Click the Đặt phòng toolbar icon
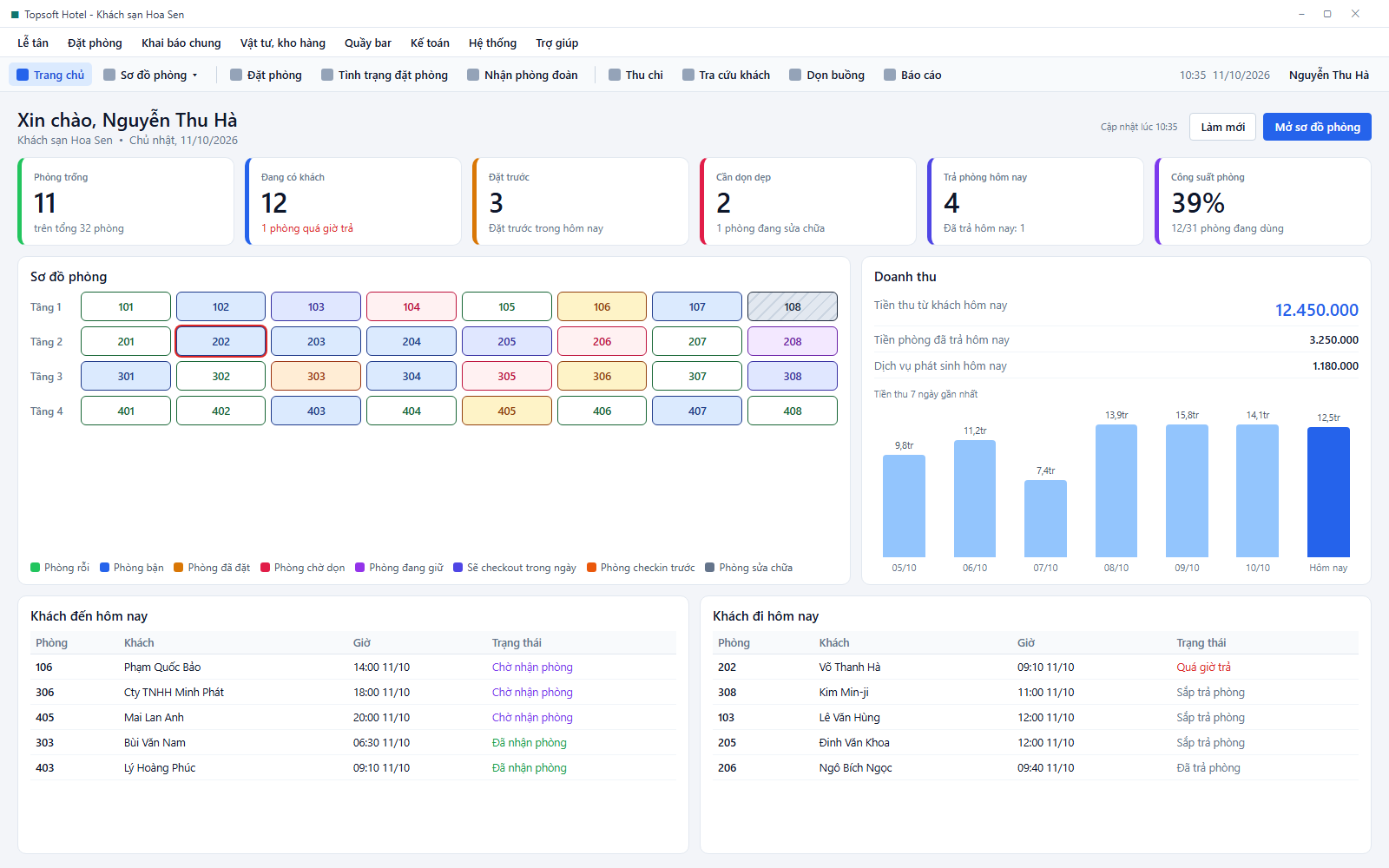Screen dimensions: 1389x868 (x=236, y=75)
